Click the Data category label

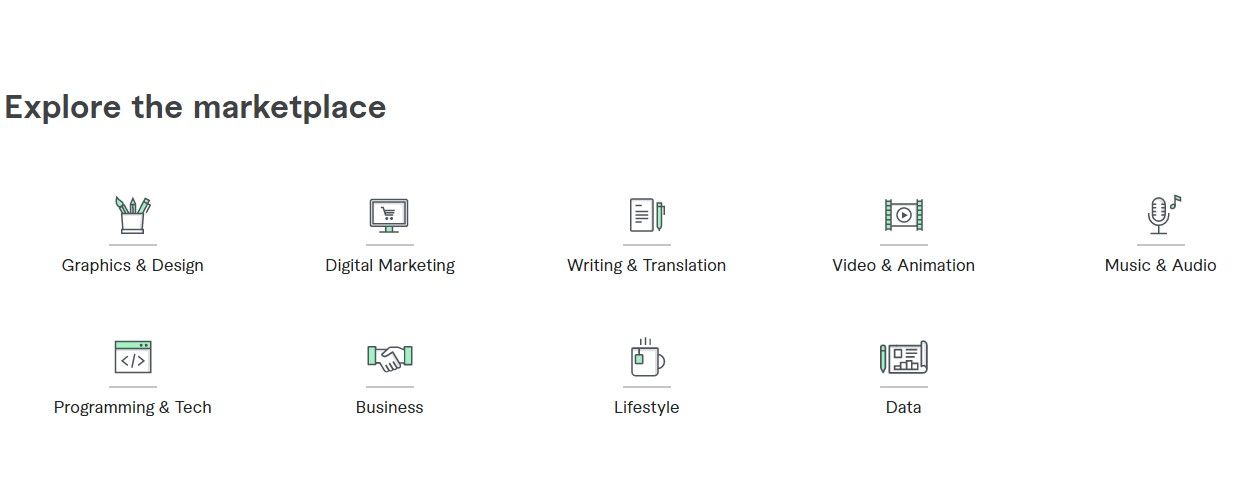[x=903, y=407]
